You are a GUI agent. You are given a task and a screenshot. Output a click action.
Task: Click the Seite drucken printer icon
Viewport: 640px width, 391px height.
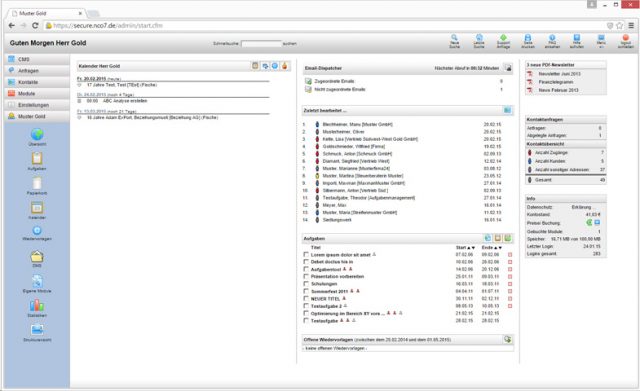pos(528,38)
